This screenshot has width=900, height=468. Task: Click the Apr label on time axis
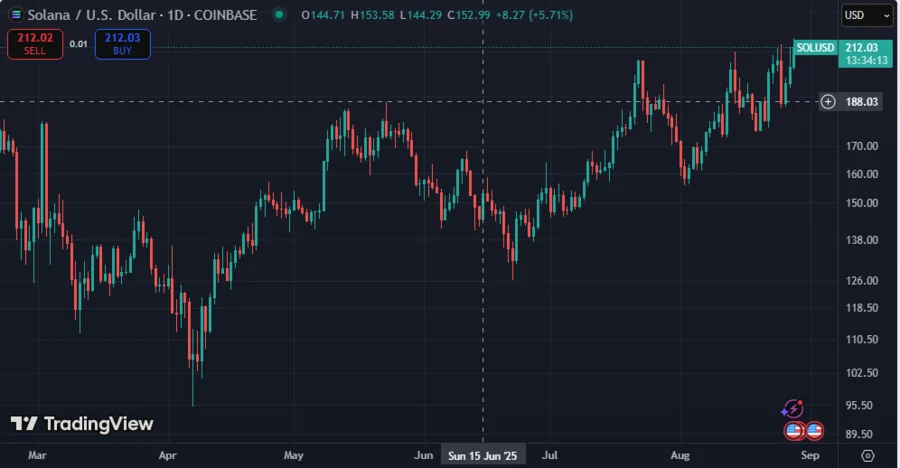click(168, 455)
